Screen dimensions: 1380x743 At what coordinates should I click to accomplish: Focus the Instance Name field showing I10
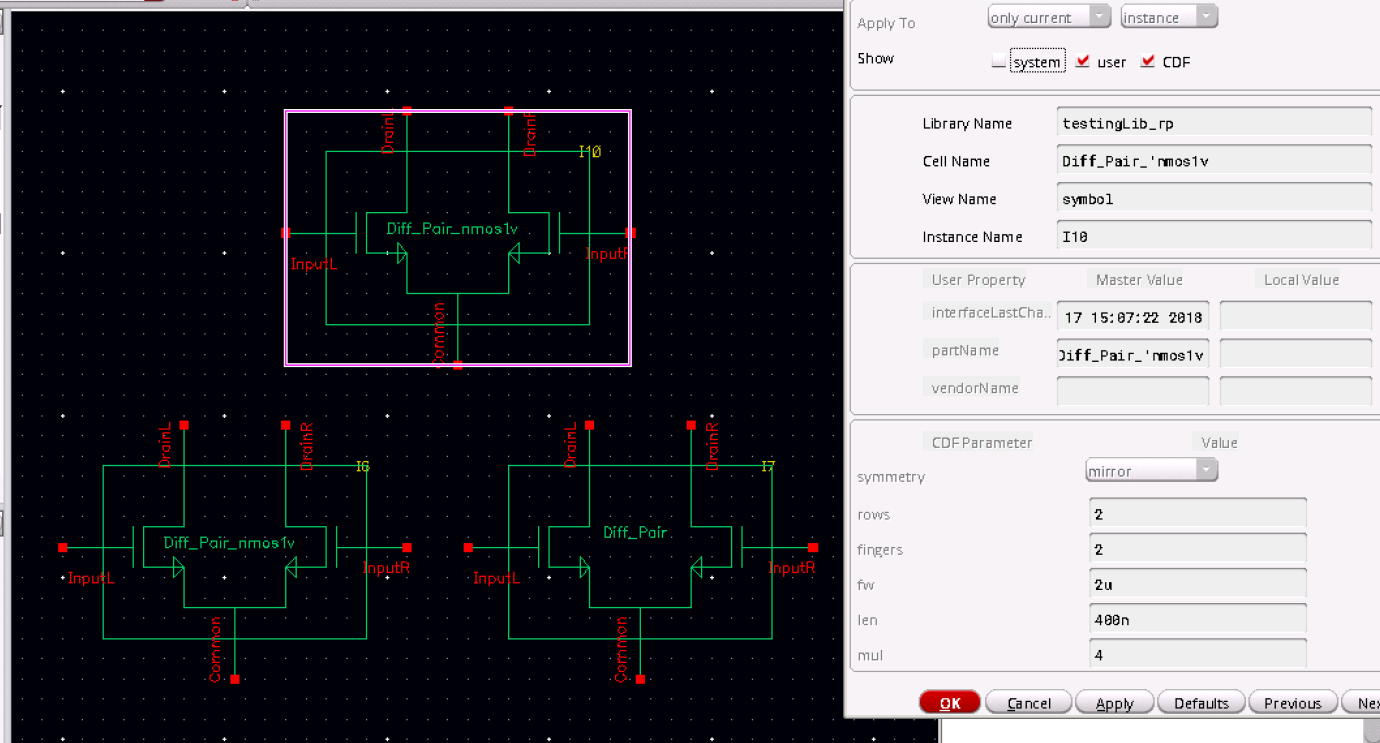click(1213, 236)
